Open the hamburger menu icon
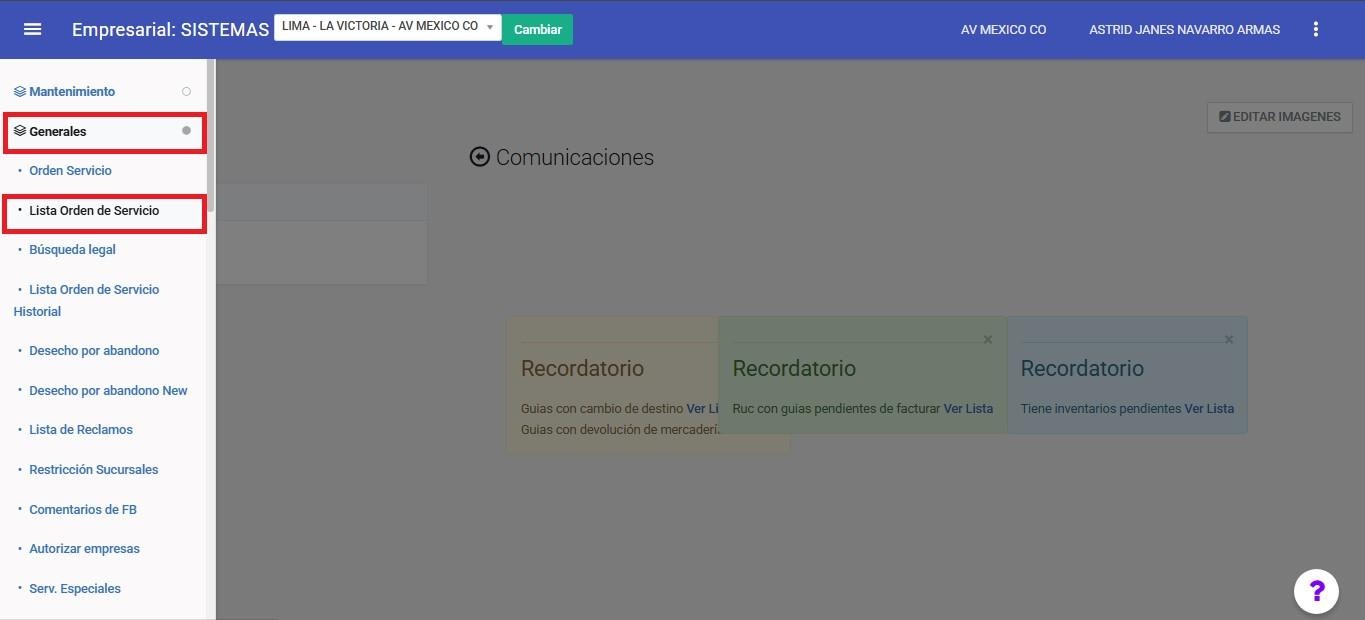 coord(32,29)
